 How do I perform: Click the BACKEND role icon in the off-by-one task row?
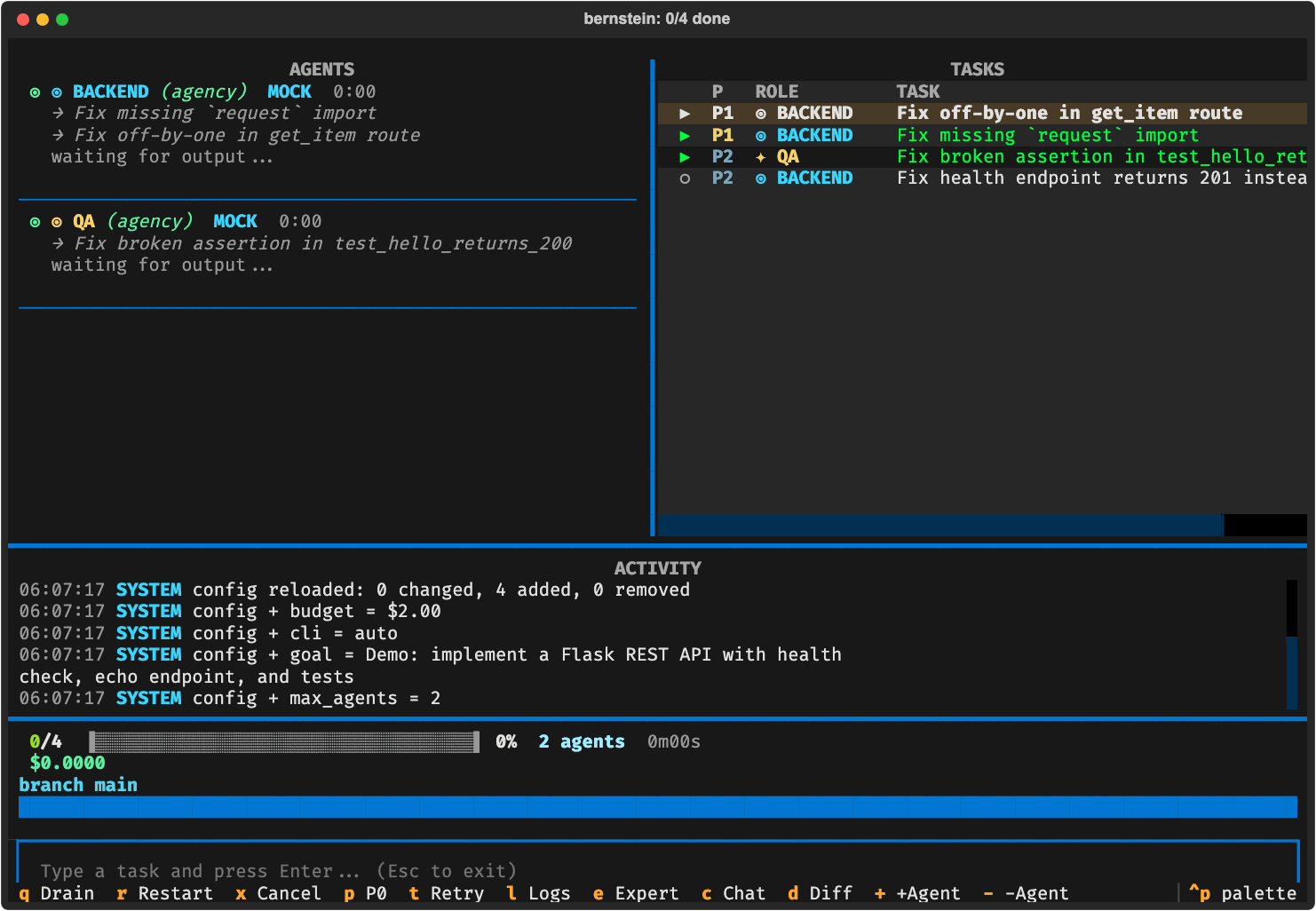point(761,114)
